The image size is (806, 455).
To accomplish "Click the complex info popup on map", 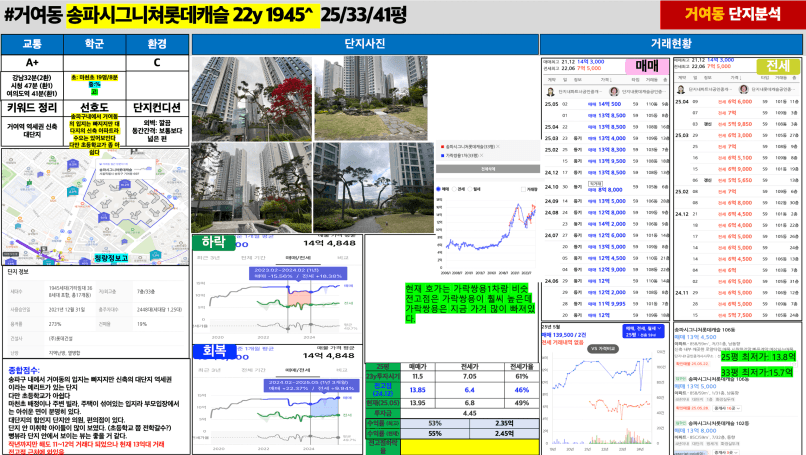I will tap(125, 169).
